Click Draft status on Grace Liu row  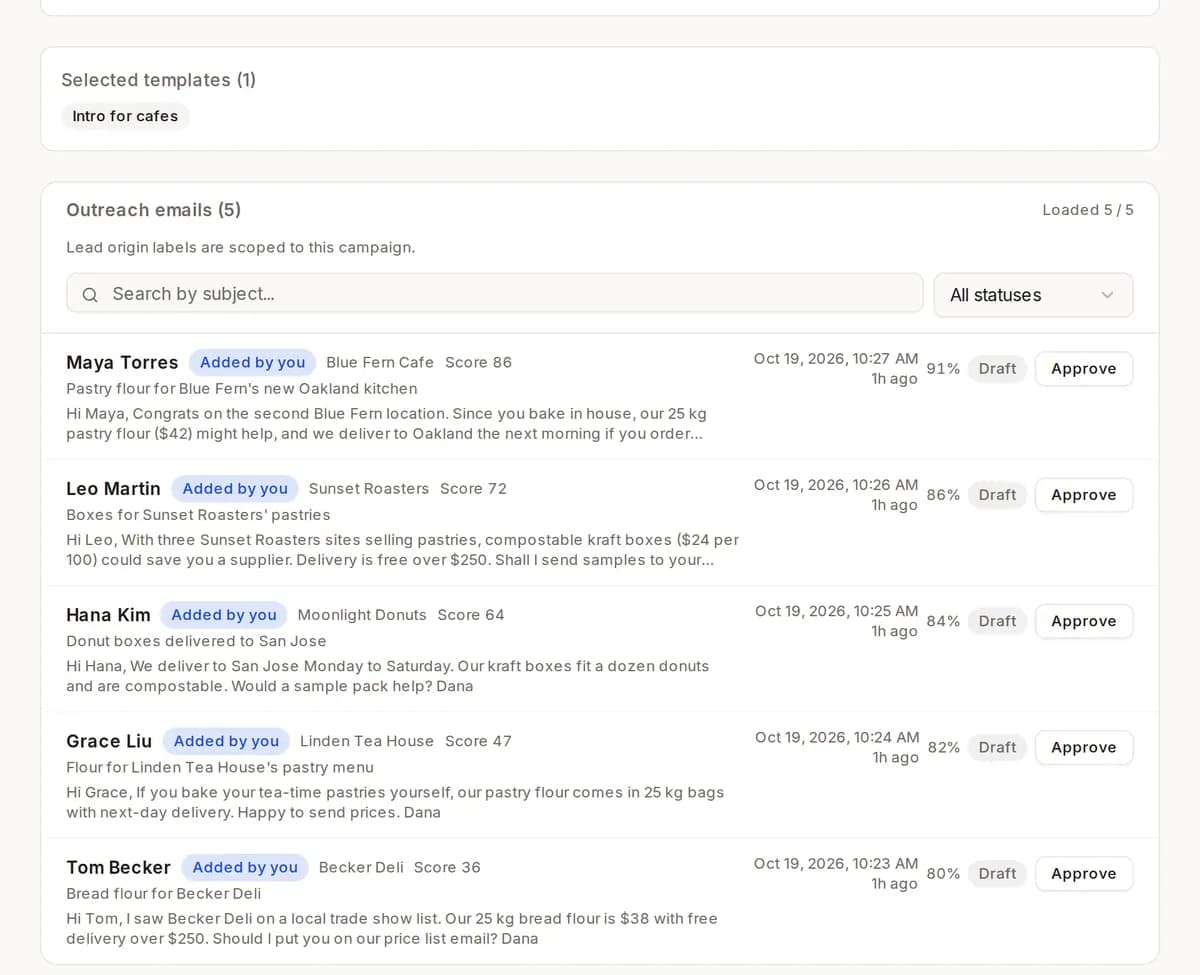997,747
